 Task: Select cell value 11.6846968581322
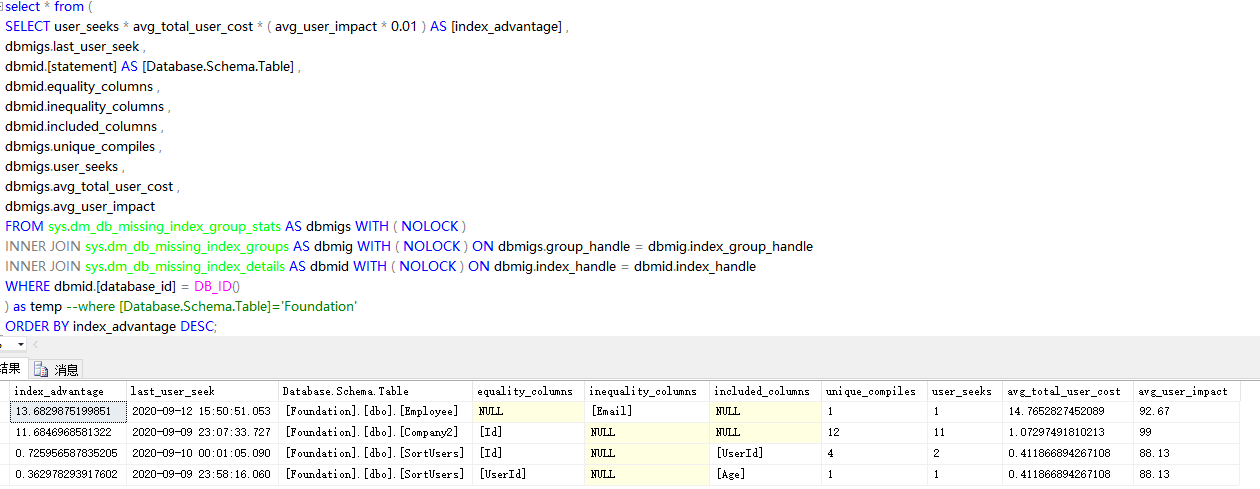coord(68,432)
